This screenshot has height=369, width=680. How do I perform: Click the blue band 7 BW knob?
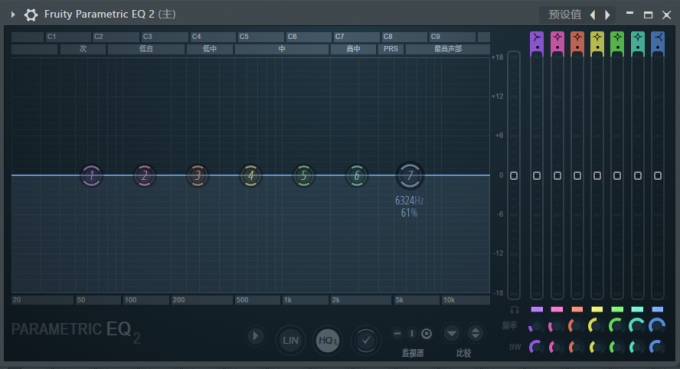(x=657, y=347)
